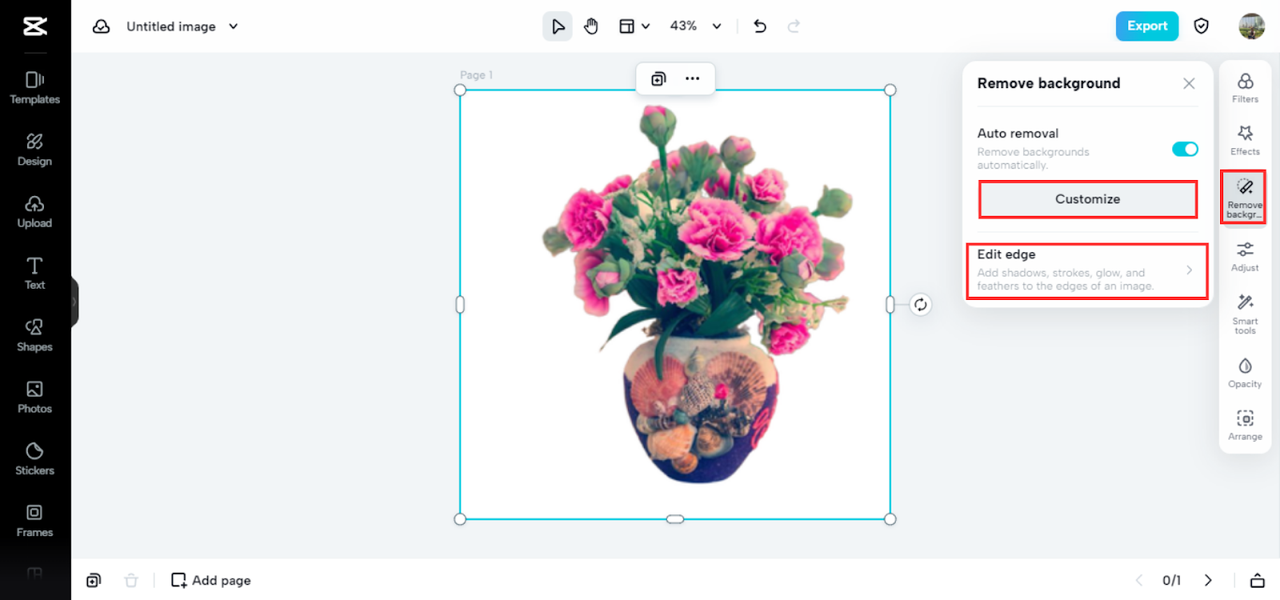This screenshot has width=1280, height=600.
Task: Go to the previous page arrow
Action: click(1138, 580)
